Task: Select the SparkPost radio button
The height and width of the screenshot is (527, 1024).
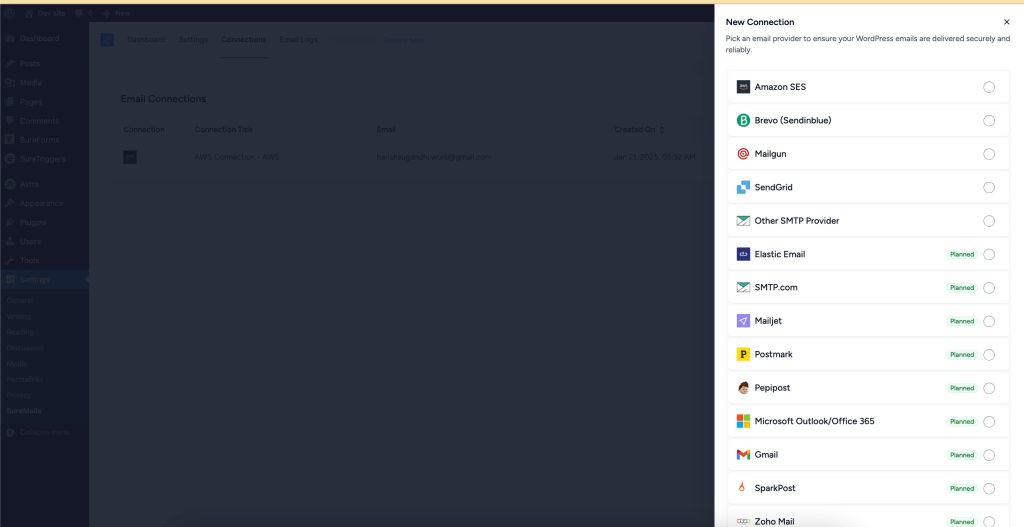Action: [989, 488]
